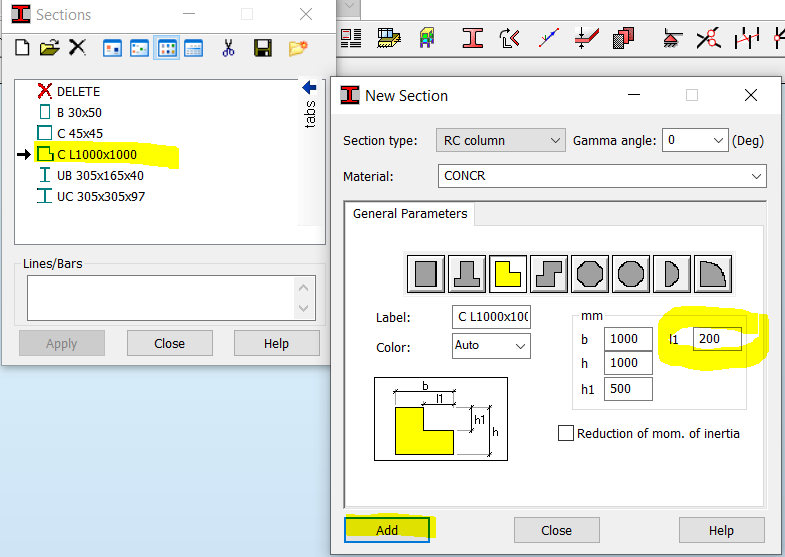Click the stacked copies icon in main toolbar
Image resolution: width=785 pixels, height=557 pixels.
tap(623, 38)
